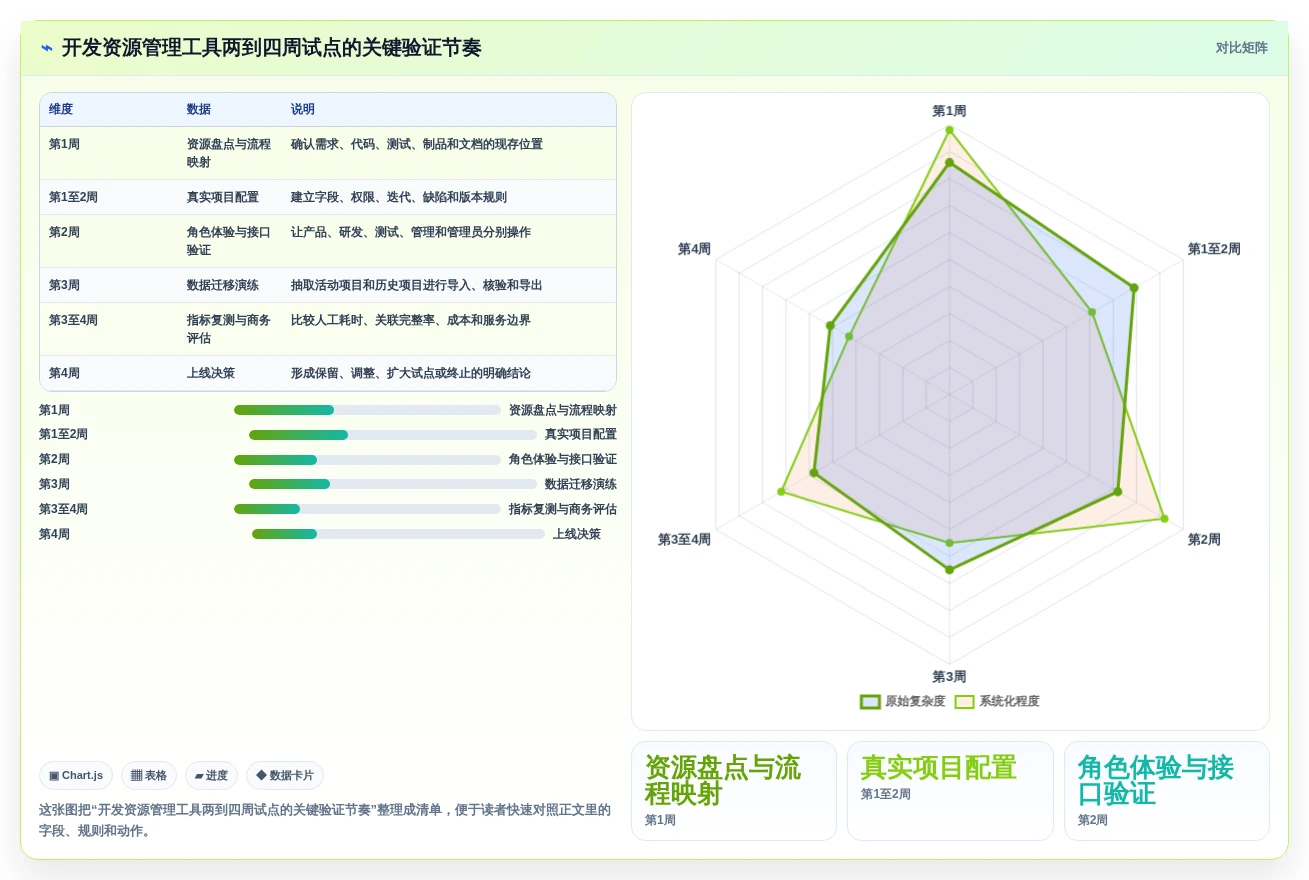This screenshot has width=1309, height=880.
Task: Click the 第1至2周 progress bar
Action: [x=393, y=435]
